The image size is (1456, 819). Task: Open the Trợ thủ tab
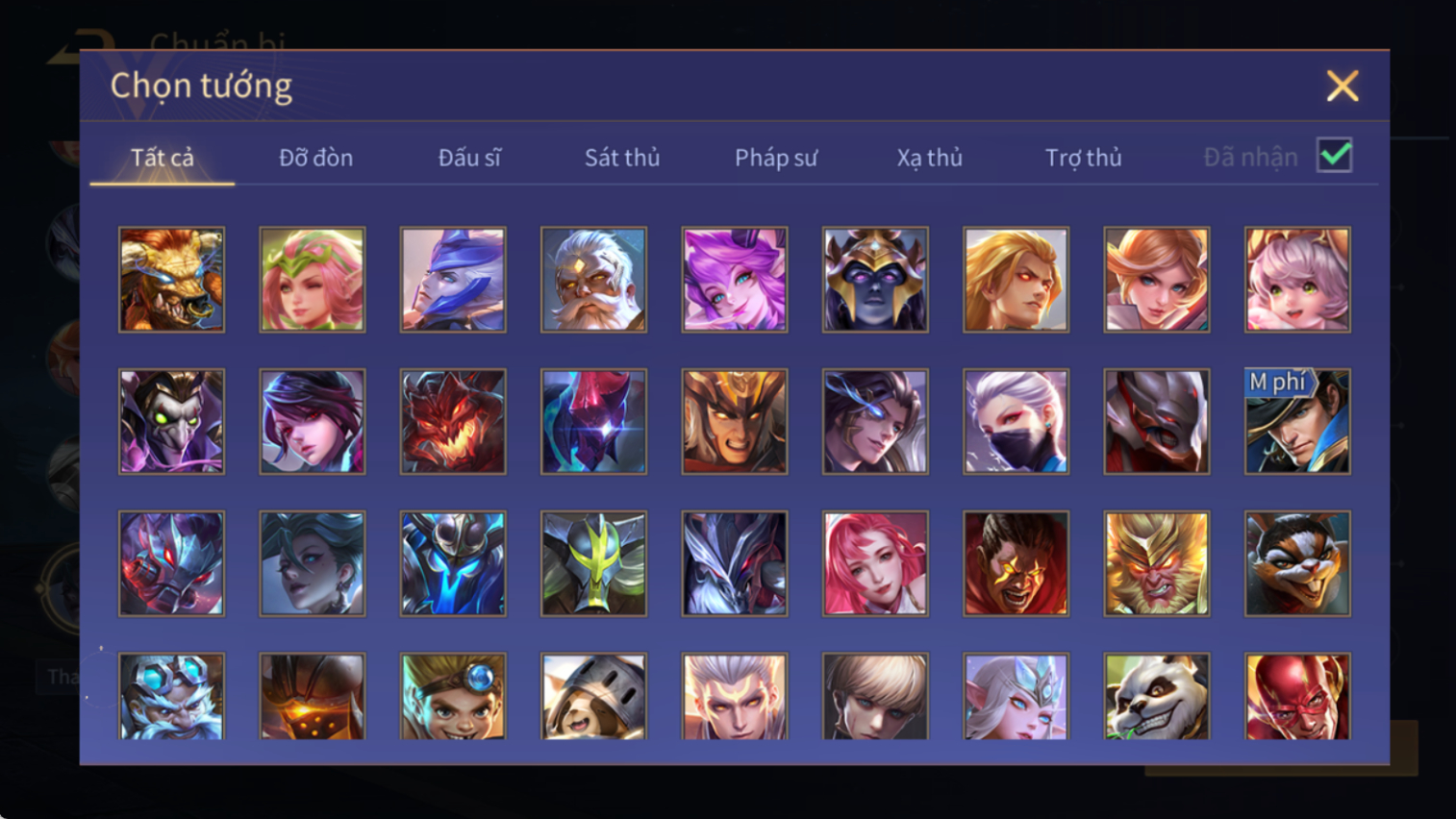[1083, 158]
